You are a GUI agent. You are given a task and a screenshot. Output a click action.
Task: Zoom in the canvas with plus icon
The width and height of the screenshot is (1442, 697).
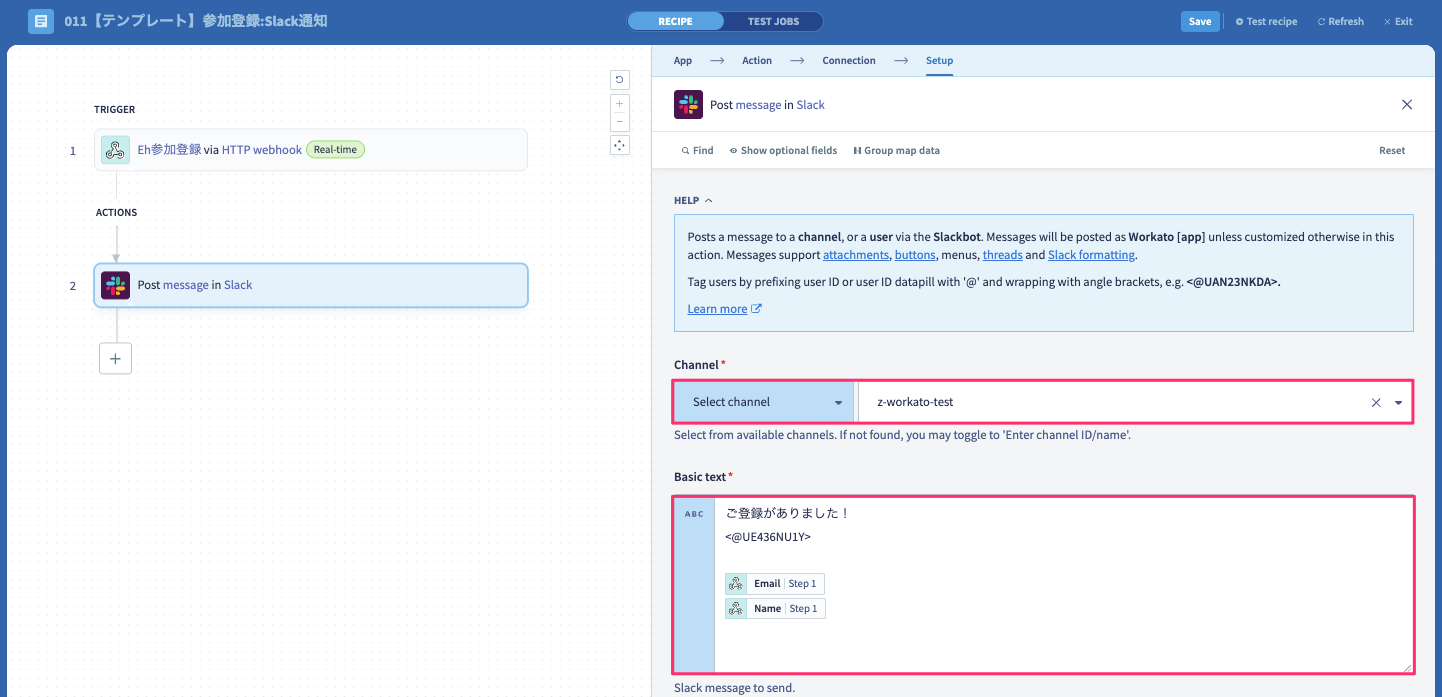pyautogui.click(x=619, y=103)
